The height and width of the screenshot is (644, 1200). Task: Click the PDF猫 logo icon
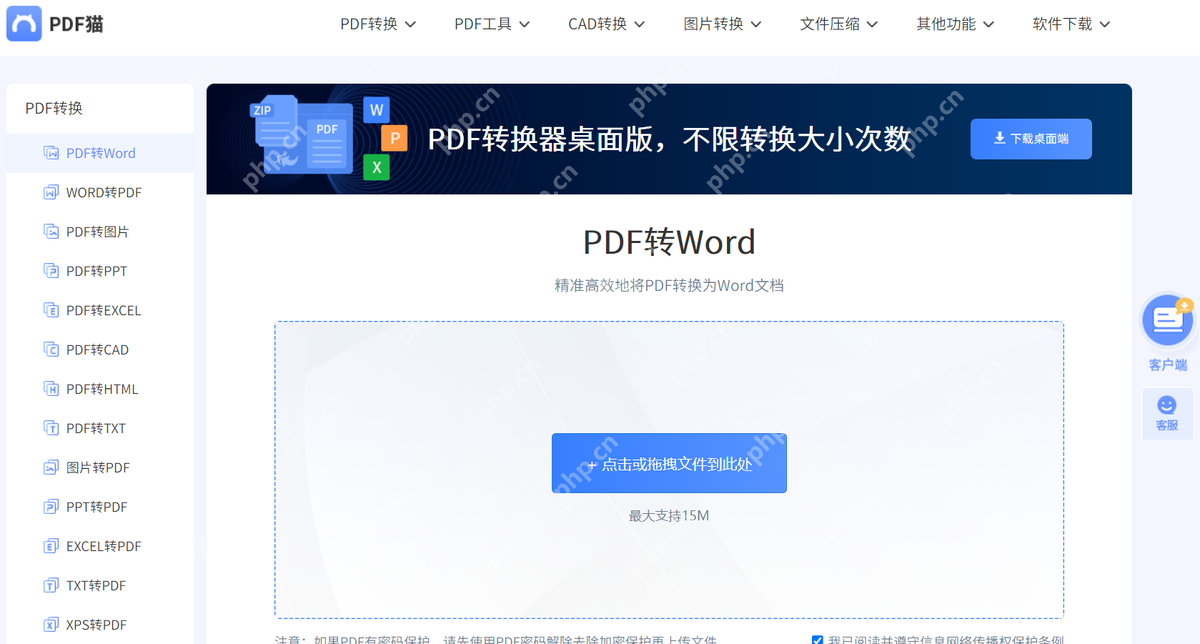24,23
